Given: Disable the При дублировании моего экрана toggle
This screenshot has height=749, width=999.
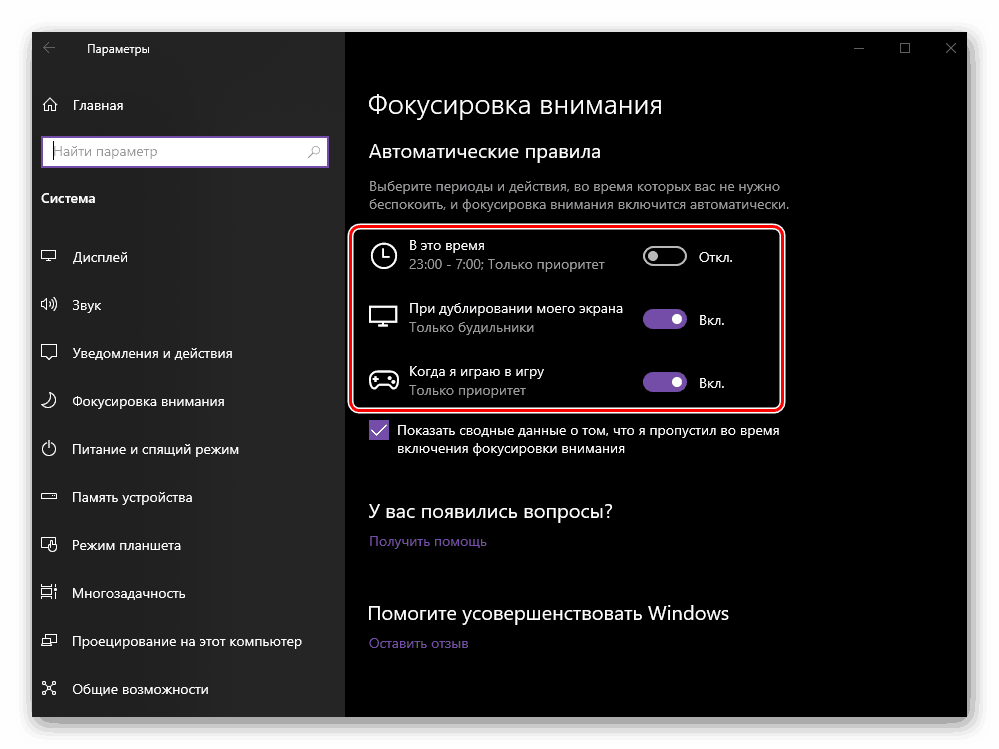Looking at the screenshot, I should tap(664, 320).
